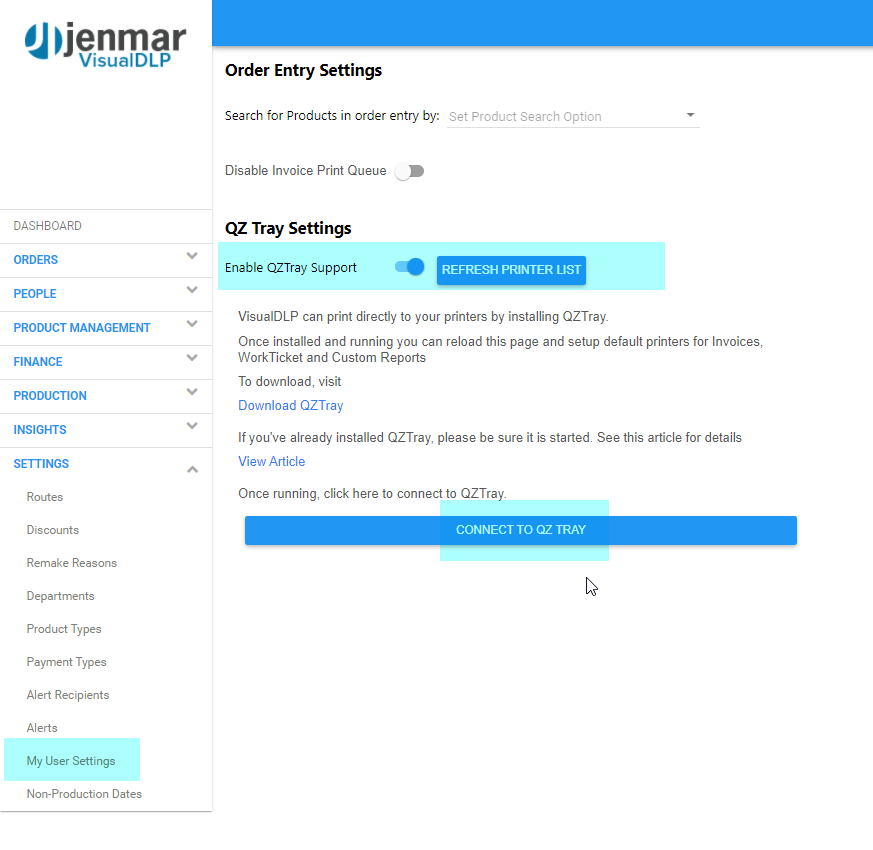Open Alerts settings page
The width and height of the screenshot is (873, 850).
(42, 728)
